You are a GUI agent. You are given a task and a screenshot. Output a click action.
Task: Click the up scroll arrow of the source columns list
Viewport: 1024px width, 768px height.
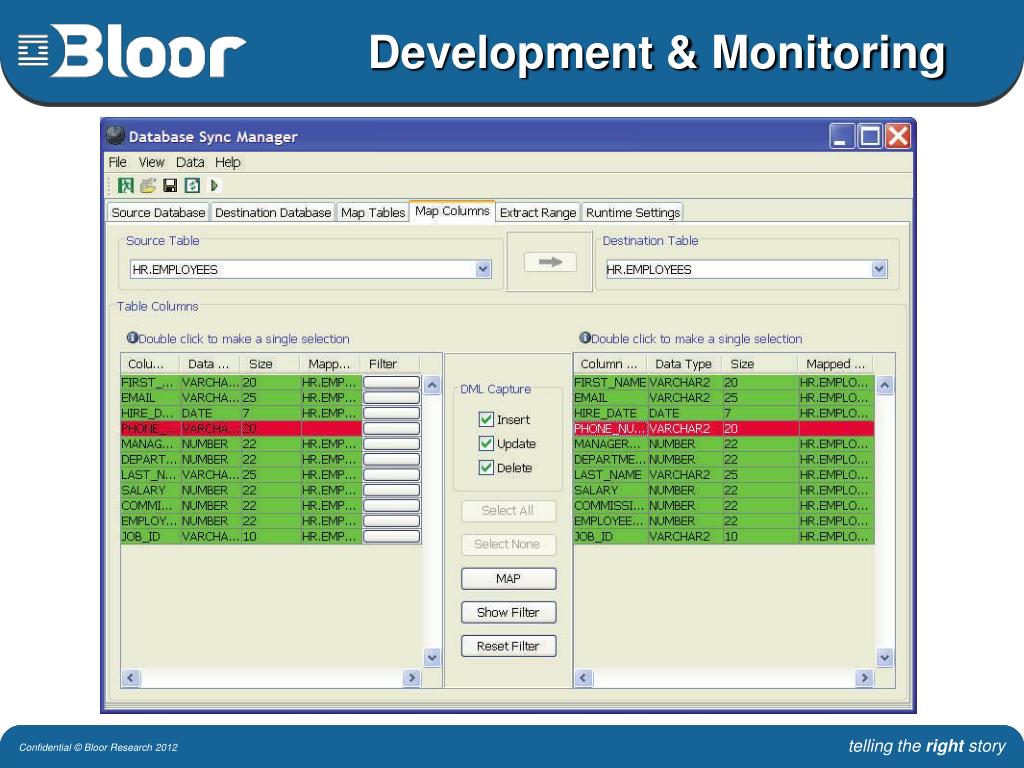(432, 385)
